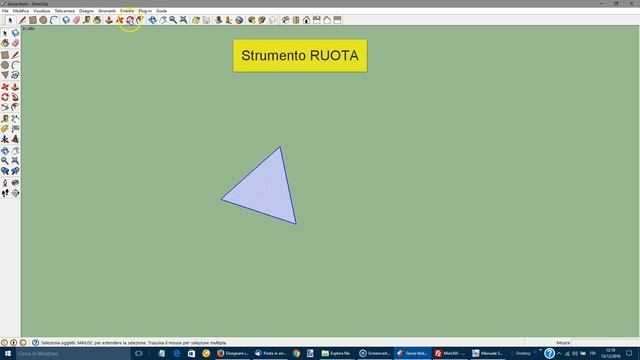Click the status bar help question-mark icon
This screenshot has height=360, width=640.
click(x=36, y=342)
